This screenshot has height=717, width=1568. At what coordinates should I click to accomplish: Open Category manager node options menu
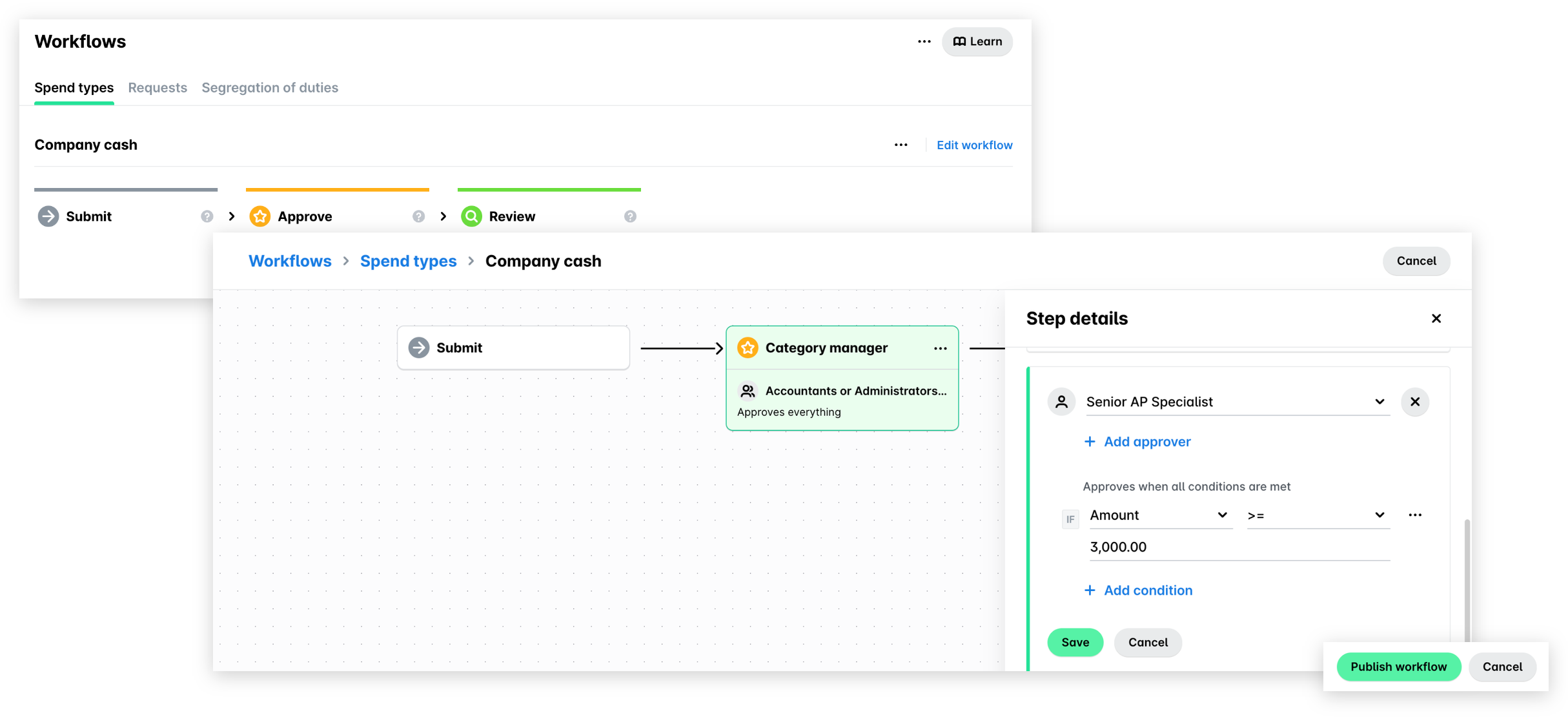[x=940, y=348]
